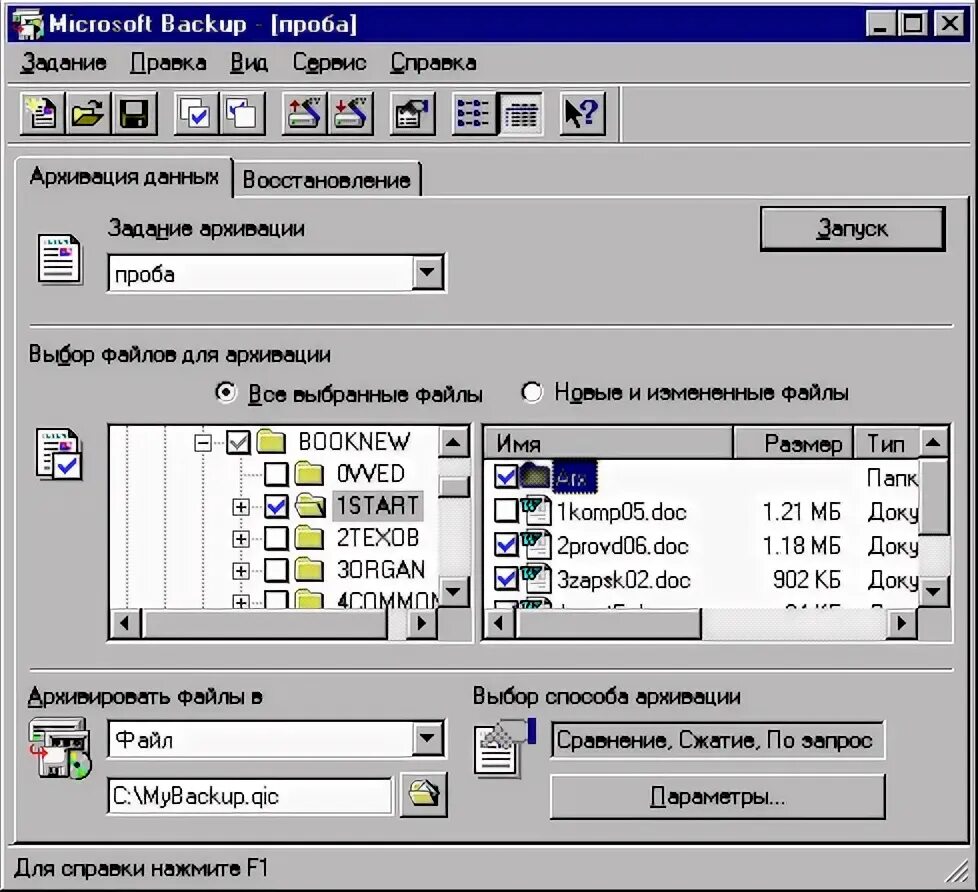Image resolution: width=978 pixels, height=892 pixels.
Task: Toggle the BOOKNEW folder checkbox
Action: pyautogui.click(x=238, y=442)
